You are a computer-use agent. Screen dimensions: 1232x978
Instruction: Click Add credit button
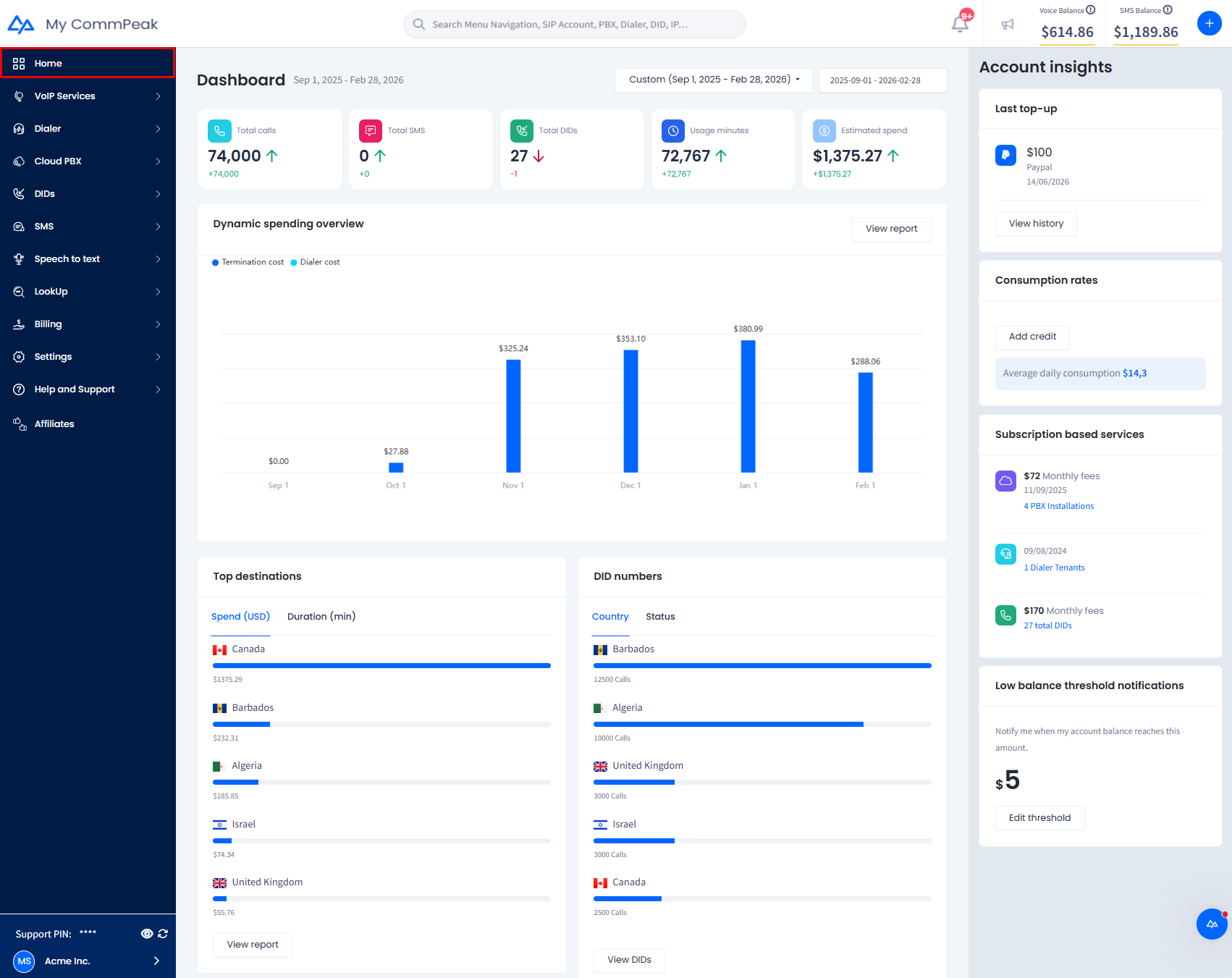click(1032, 337)
